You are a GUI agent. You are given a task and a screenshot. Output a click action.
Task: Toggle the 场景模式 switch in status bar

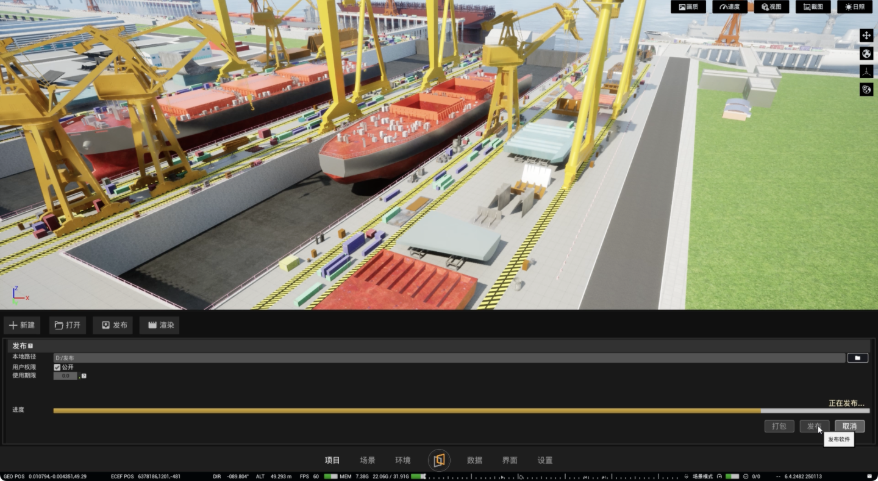pos(731,476)
